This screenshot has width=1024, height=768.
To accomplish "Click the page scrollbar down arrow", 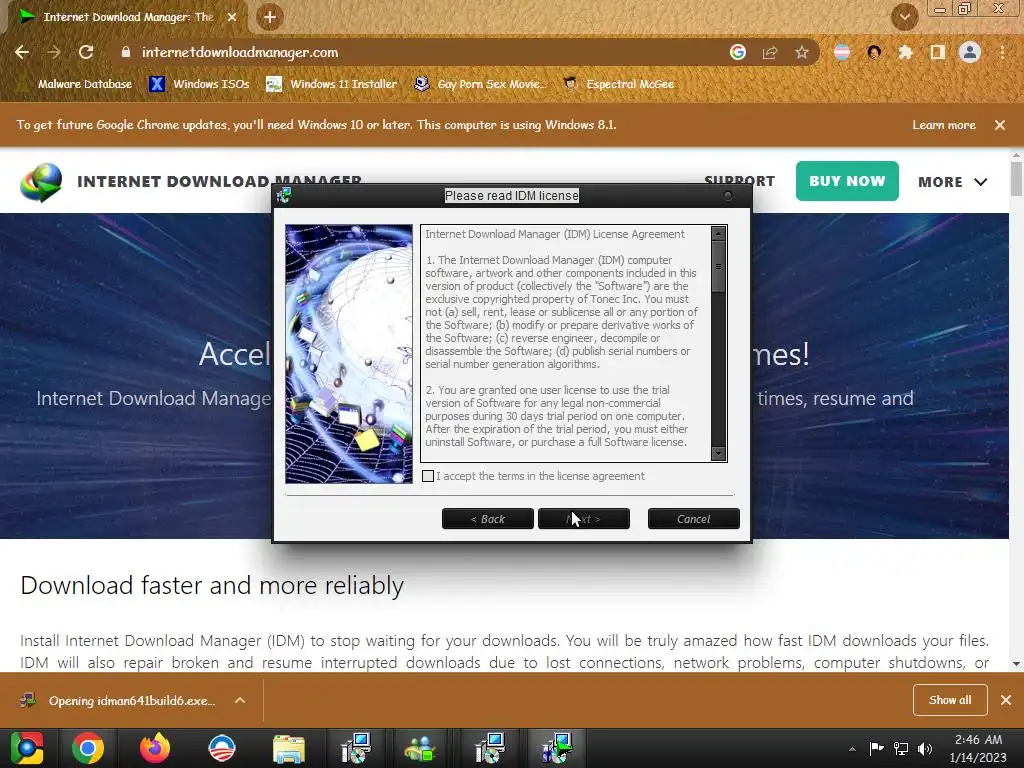I will click(x=1016, y=664).
